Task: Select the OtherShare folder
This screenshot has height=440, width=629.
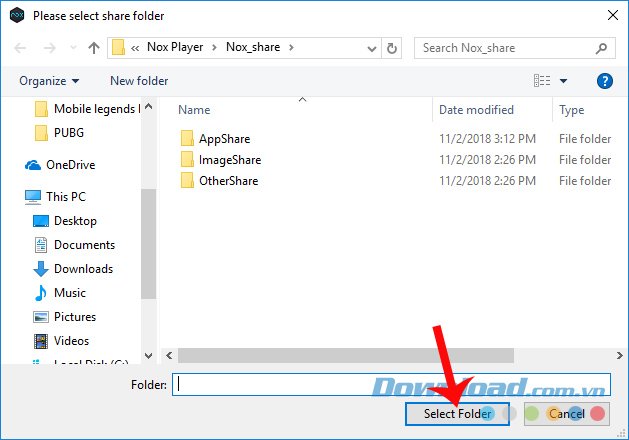Action: [228, 181]
